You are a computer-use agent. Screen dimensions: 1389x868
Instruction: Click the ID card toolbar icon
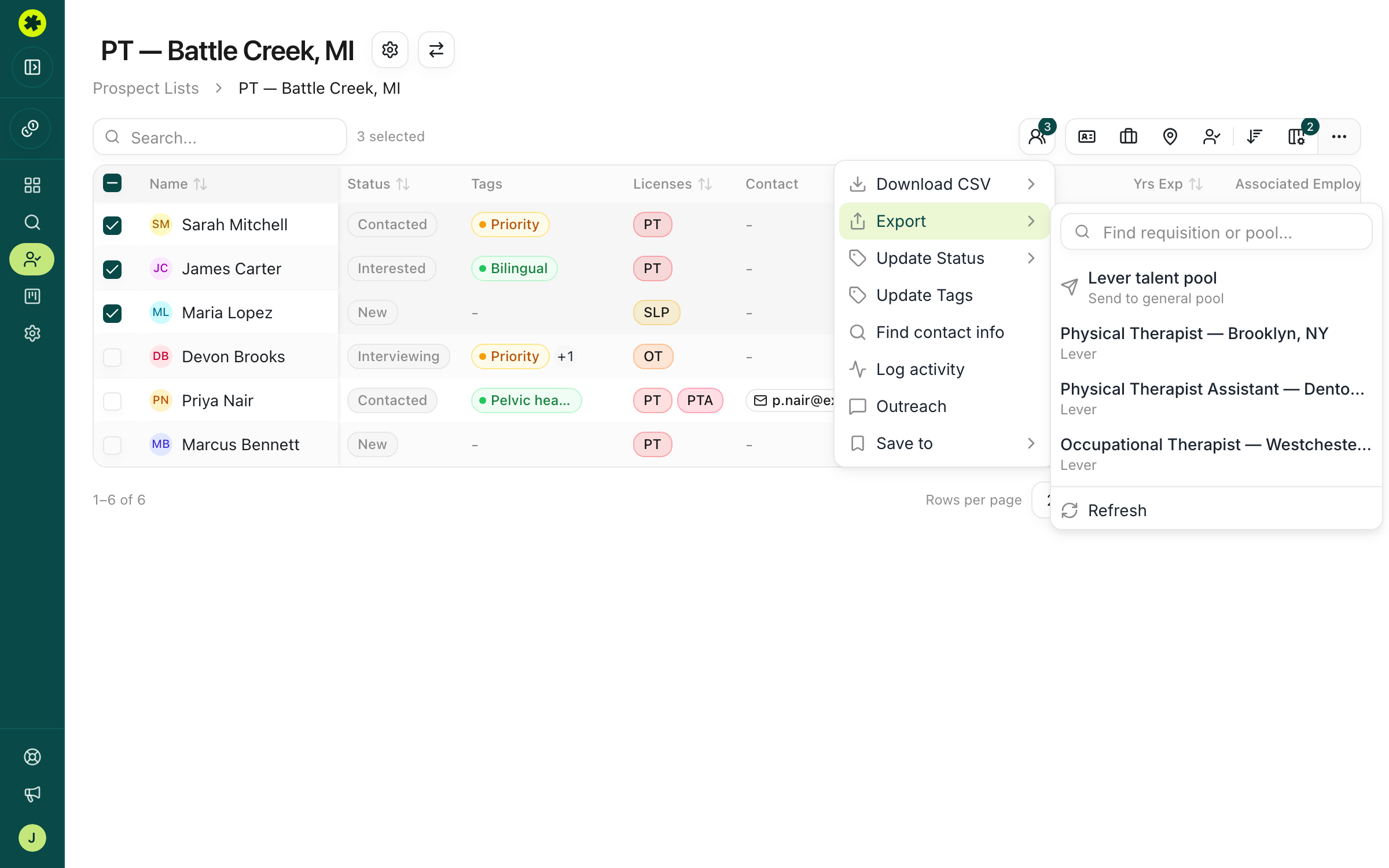[x=1086, y=137]
